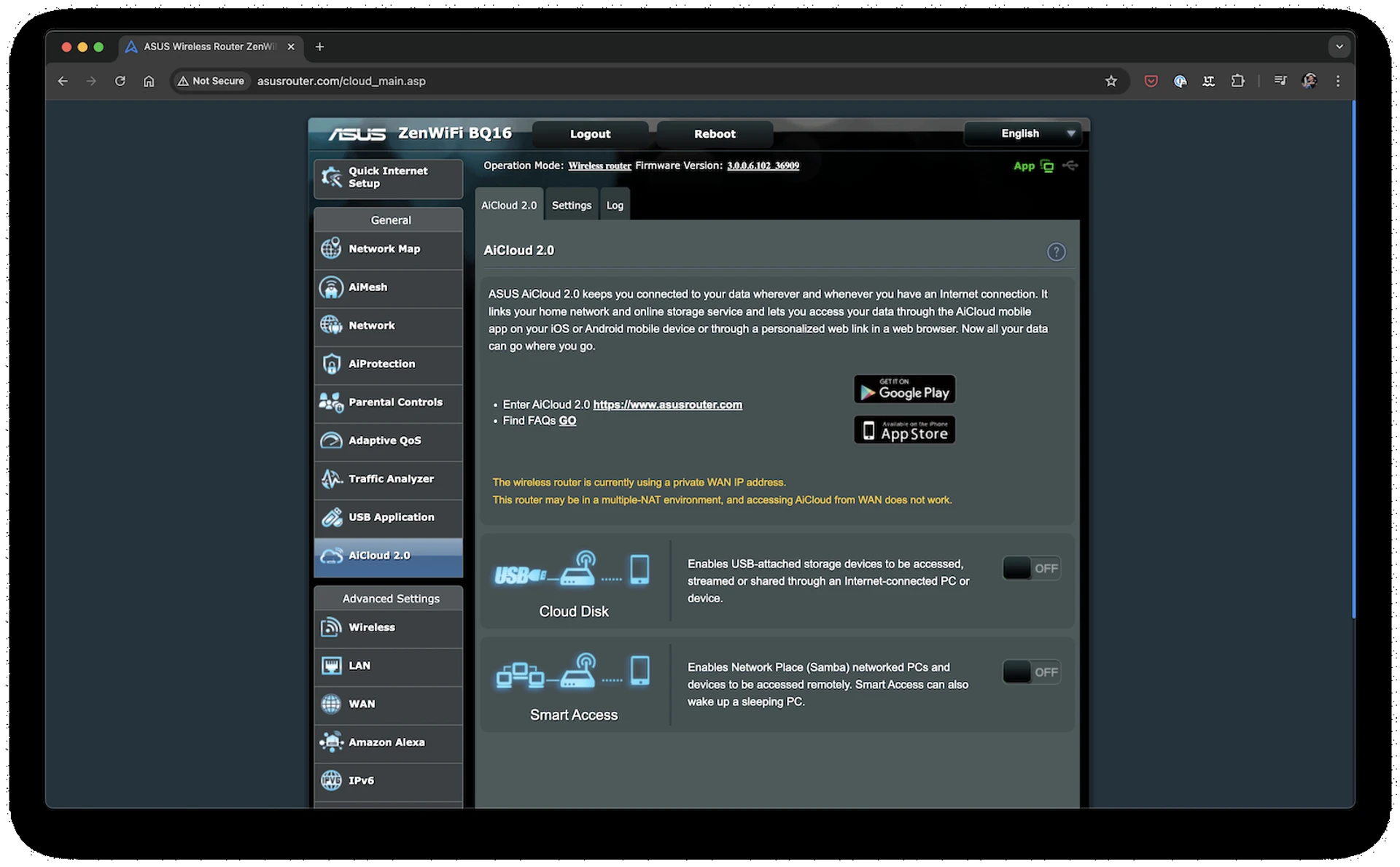Image resolution: width=1400 pixels, height=867 pixels.
Task: Open the Parental Controls icon
Action: (x=331, y=402)
